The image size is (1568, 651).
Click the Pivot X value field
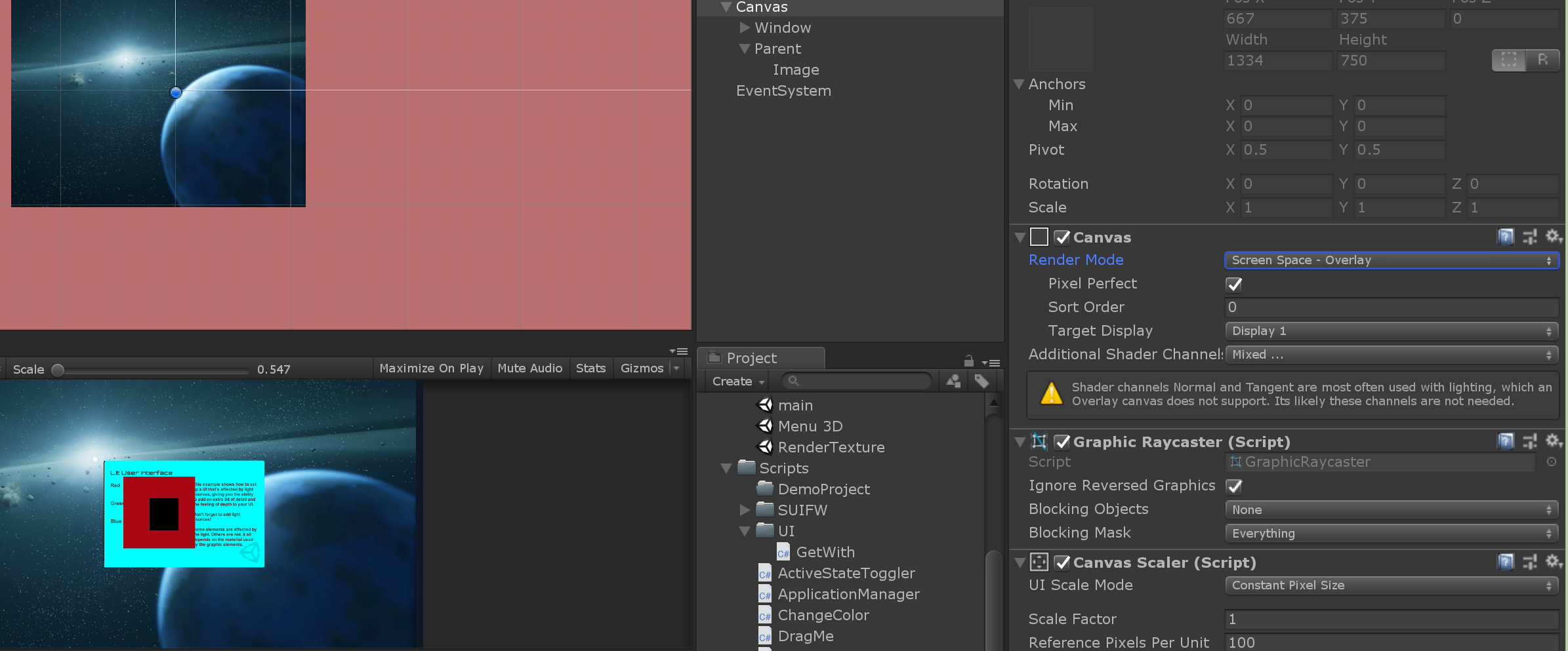click(x=1286, y=150)
